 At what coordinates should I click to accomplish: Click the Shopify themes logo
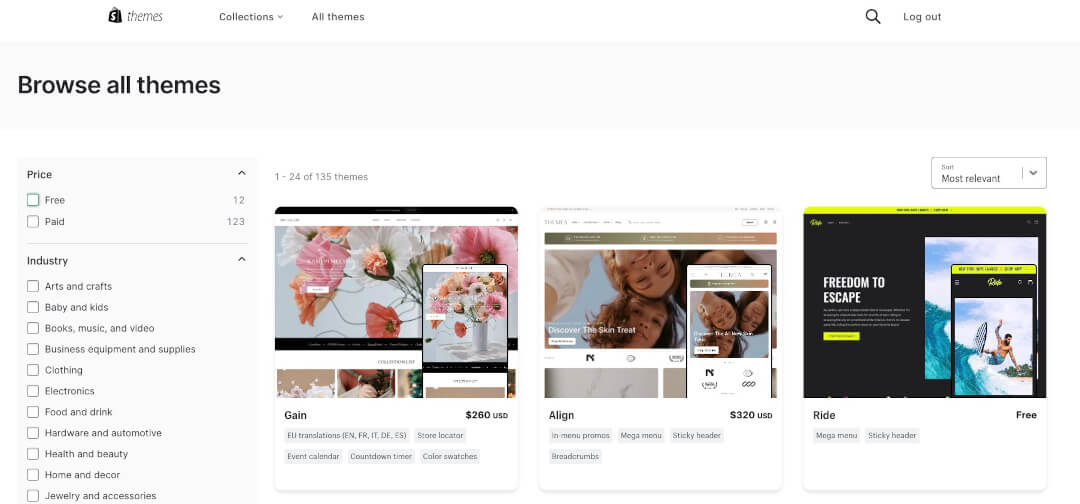(x=136, y=15)
